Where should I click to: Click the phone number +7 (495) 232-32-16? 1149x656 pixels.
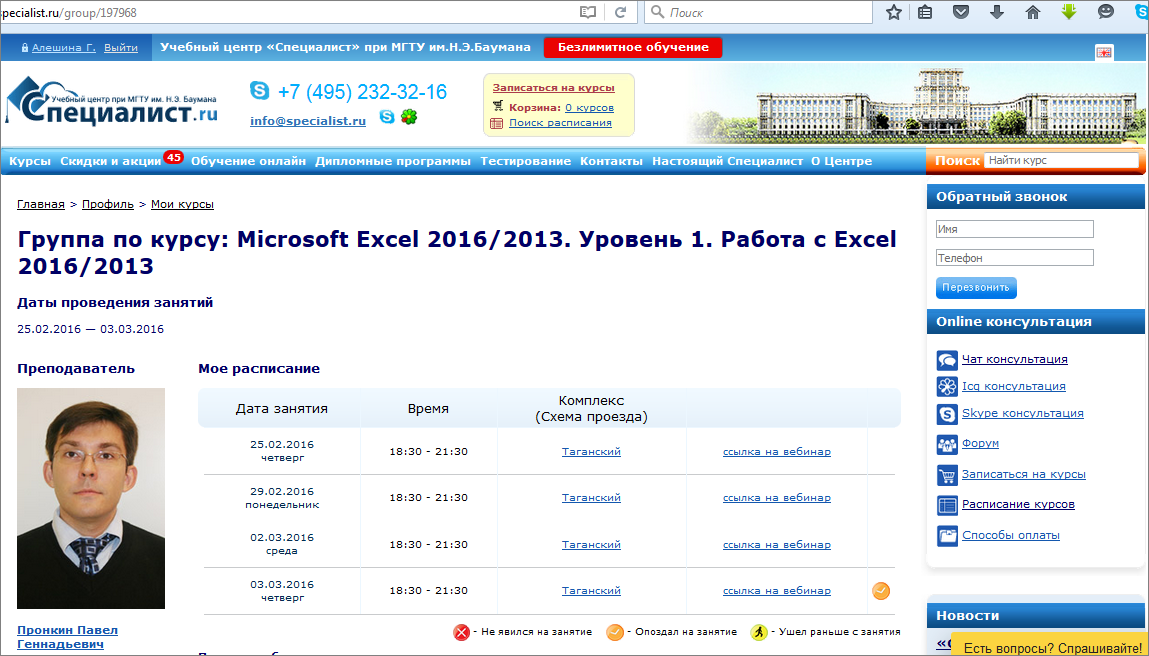tap(362, 92)
